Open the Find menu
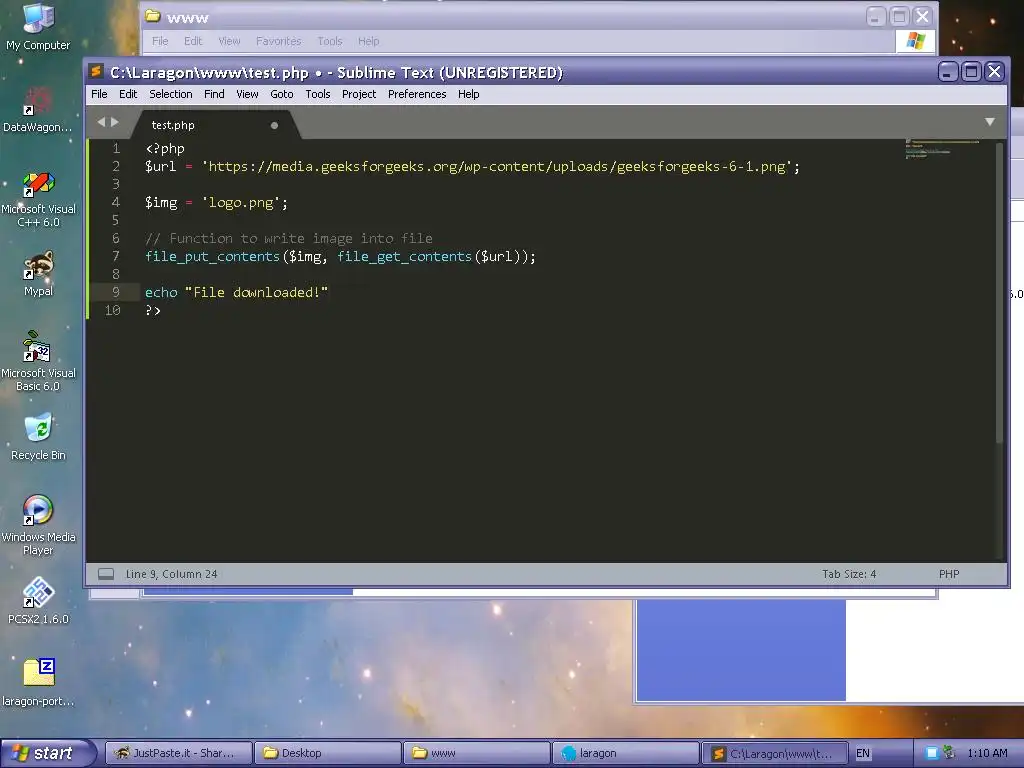The height and width of the screenshot is (768, 1024). (x=214, y=94)
